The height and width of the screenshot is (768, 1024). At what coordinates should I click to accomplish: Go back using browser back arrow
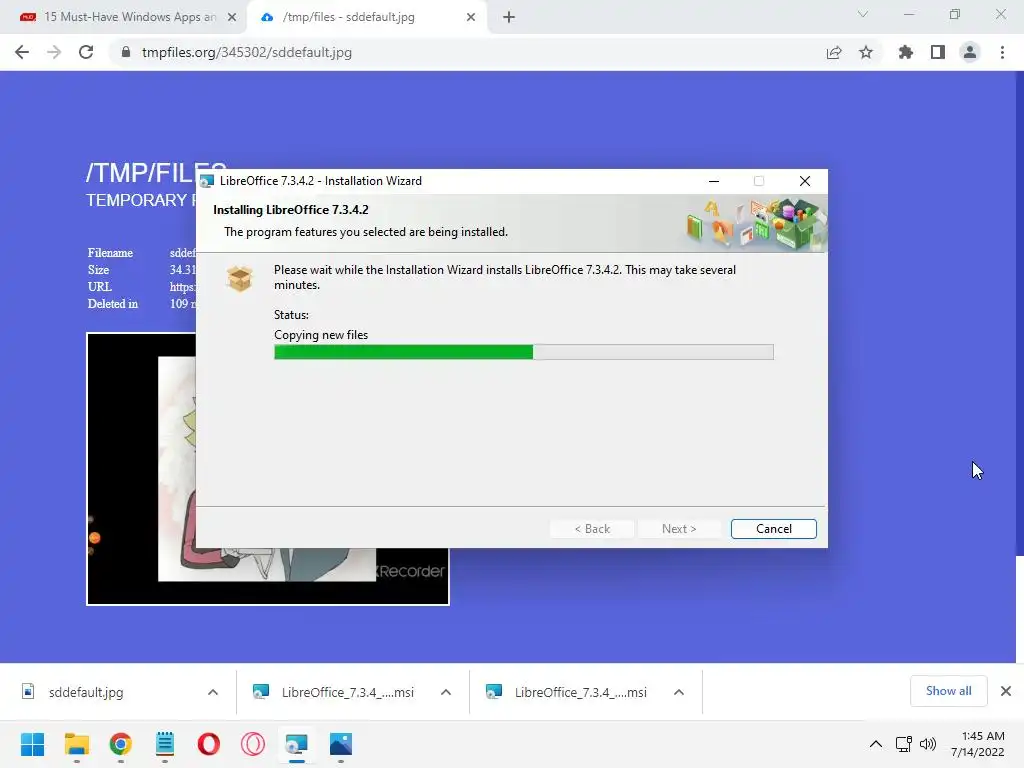(x=22, y=52)
